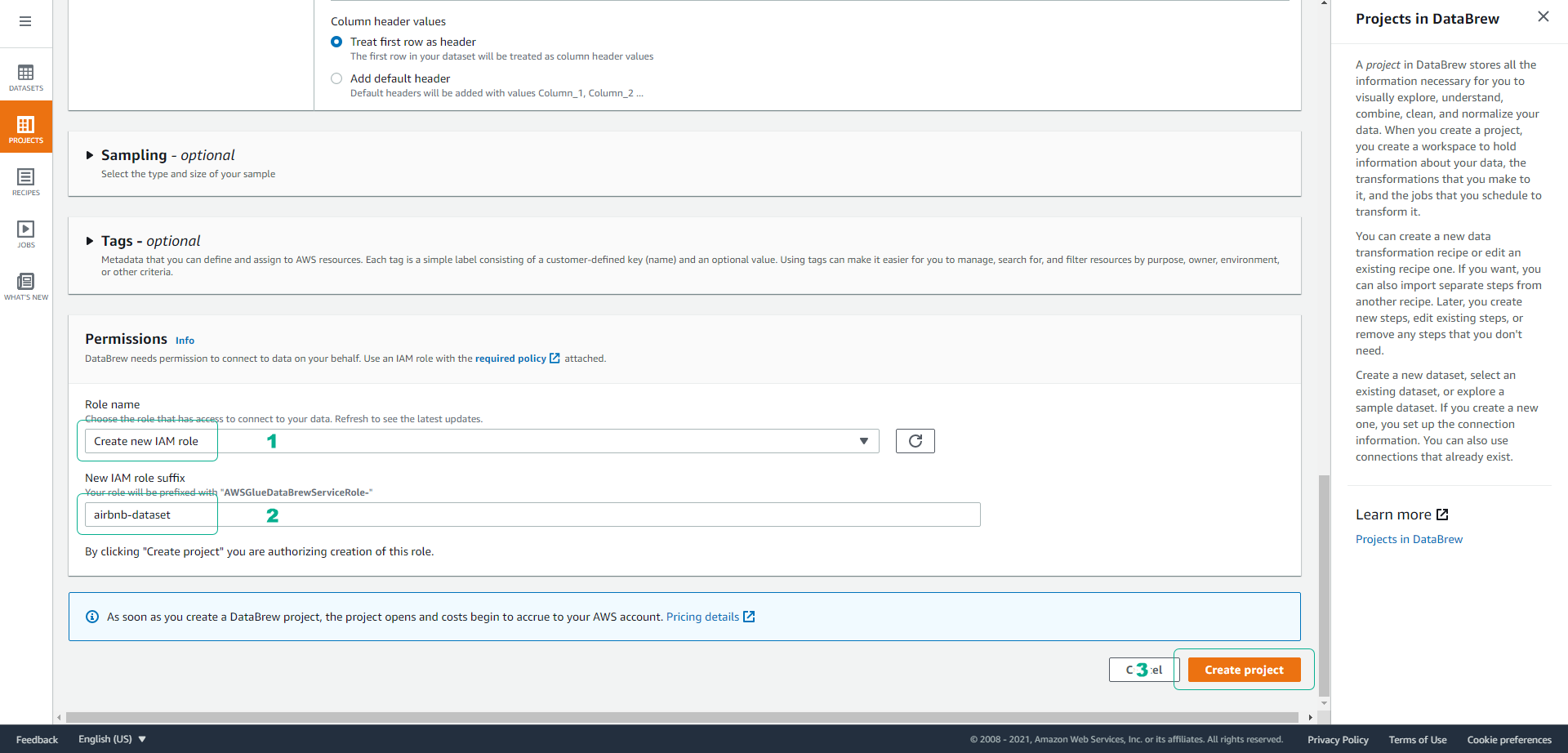Click the Permissions heading
Viewport: 1568px width, 753px height.
tap(126, 339)
